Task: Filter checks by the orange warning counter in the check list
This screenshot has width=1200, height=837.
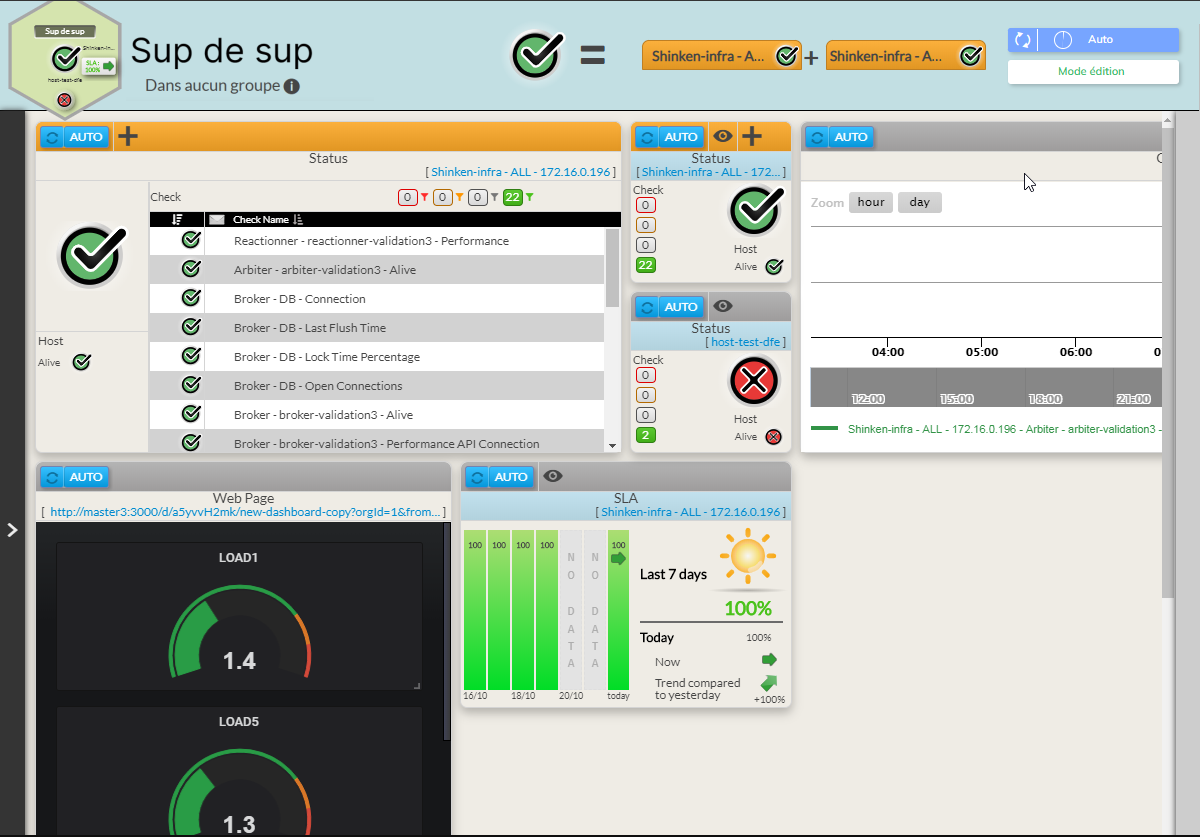Action: click(443, 197)
